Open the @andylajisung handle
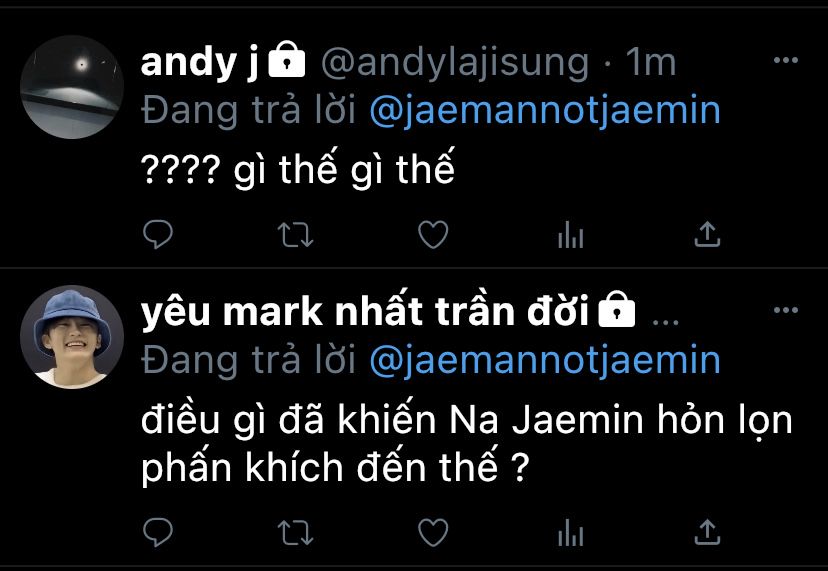828x571 pixels. pos(455,63)
